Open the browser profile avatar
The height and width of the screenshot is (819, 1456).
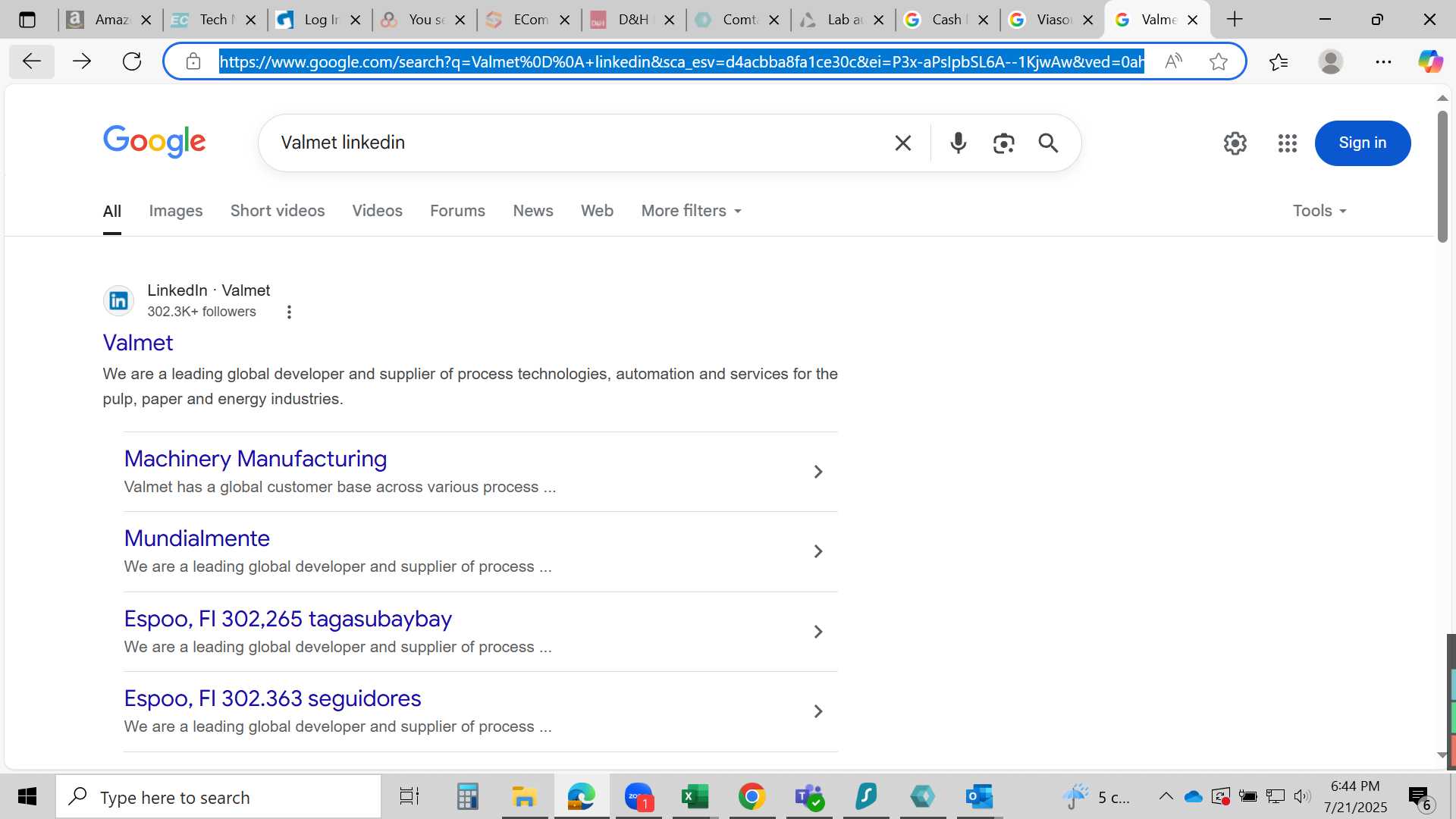click(1331, 61)
